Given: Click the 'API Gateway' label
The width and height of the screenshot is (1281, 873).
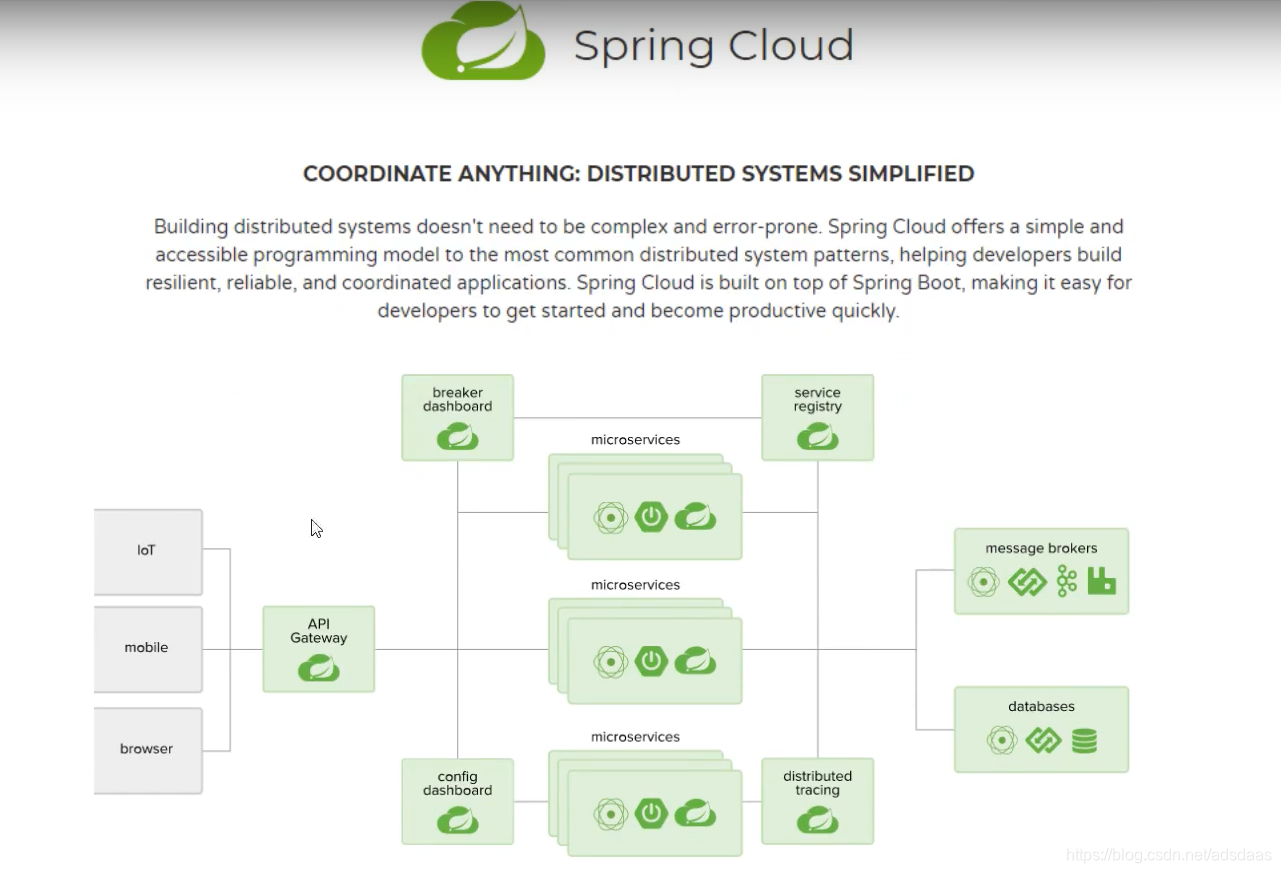Looking at the screenshot, I should pos(318,631).
